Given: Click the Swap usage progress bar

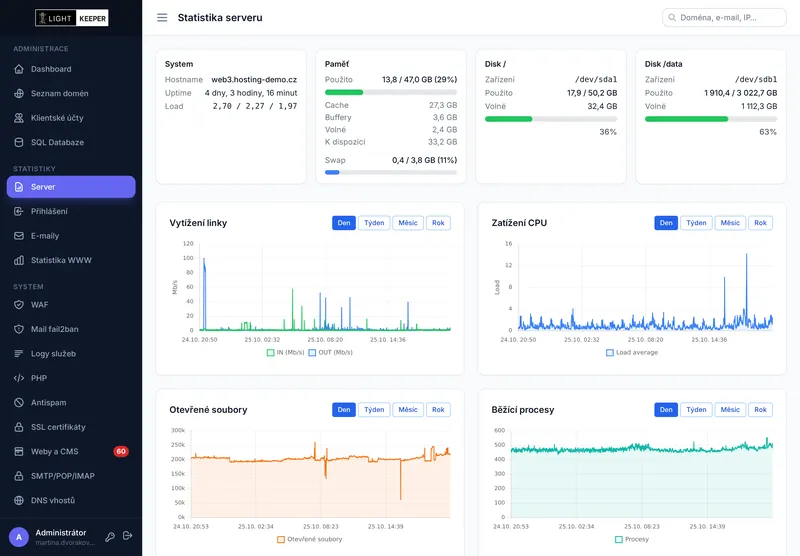Looking at the screenshot, I should [391, 172].
